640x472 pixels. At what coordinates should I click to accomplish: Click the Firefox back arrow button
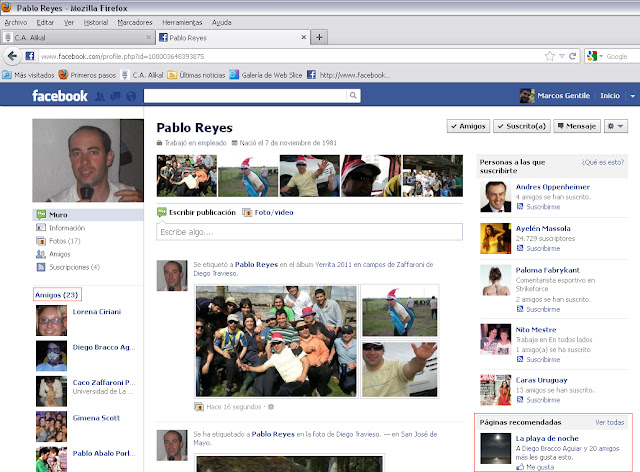[12, 56]
